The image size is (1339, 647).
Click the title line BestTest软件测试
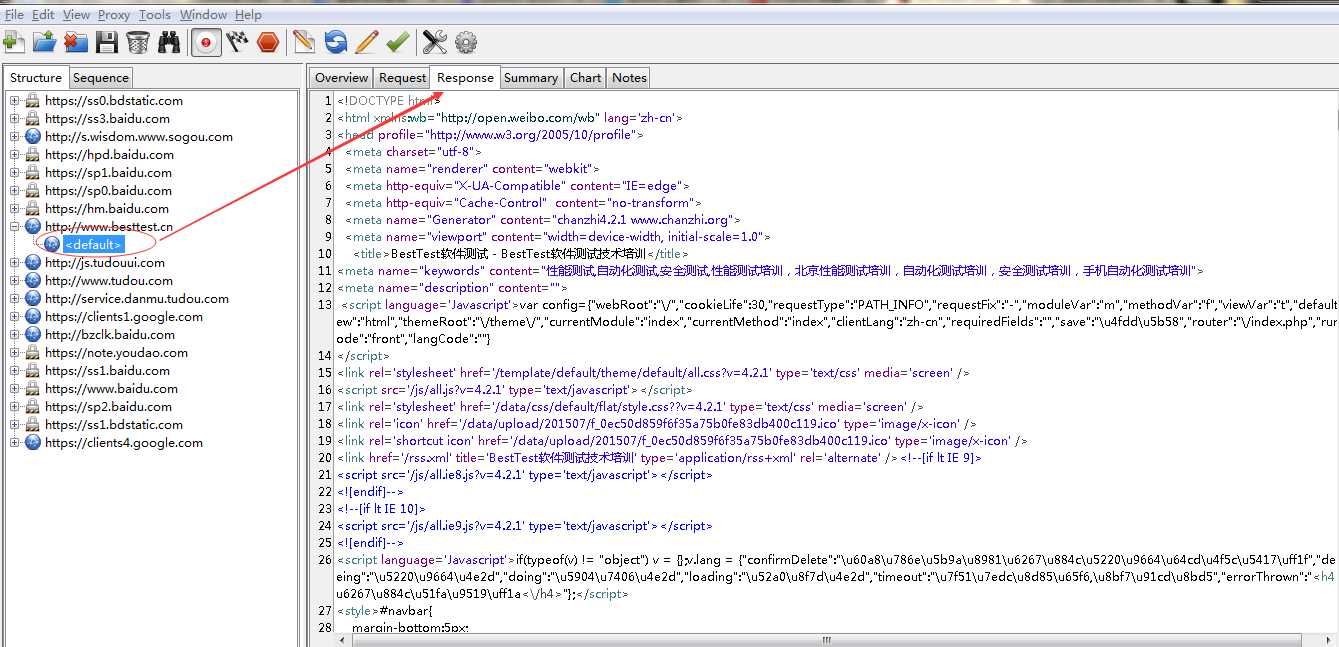point(521,254)
